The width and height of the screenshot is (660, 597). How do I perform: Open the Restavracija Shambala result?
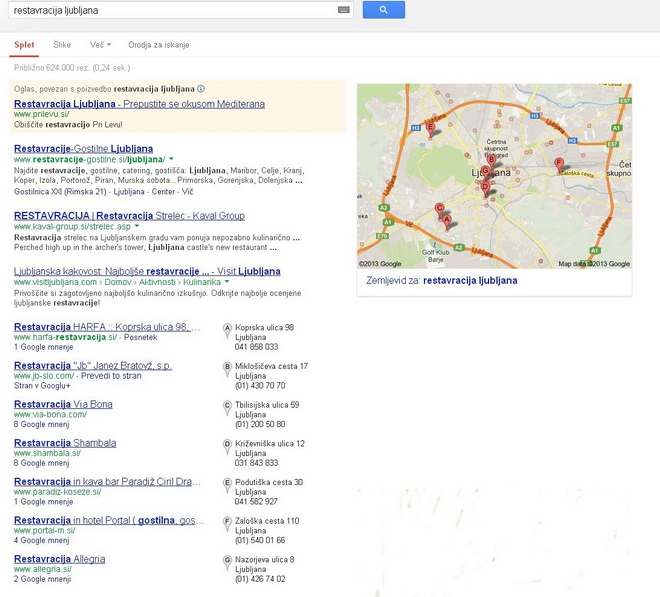(x=65, y=443)
